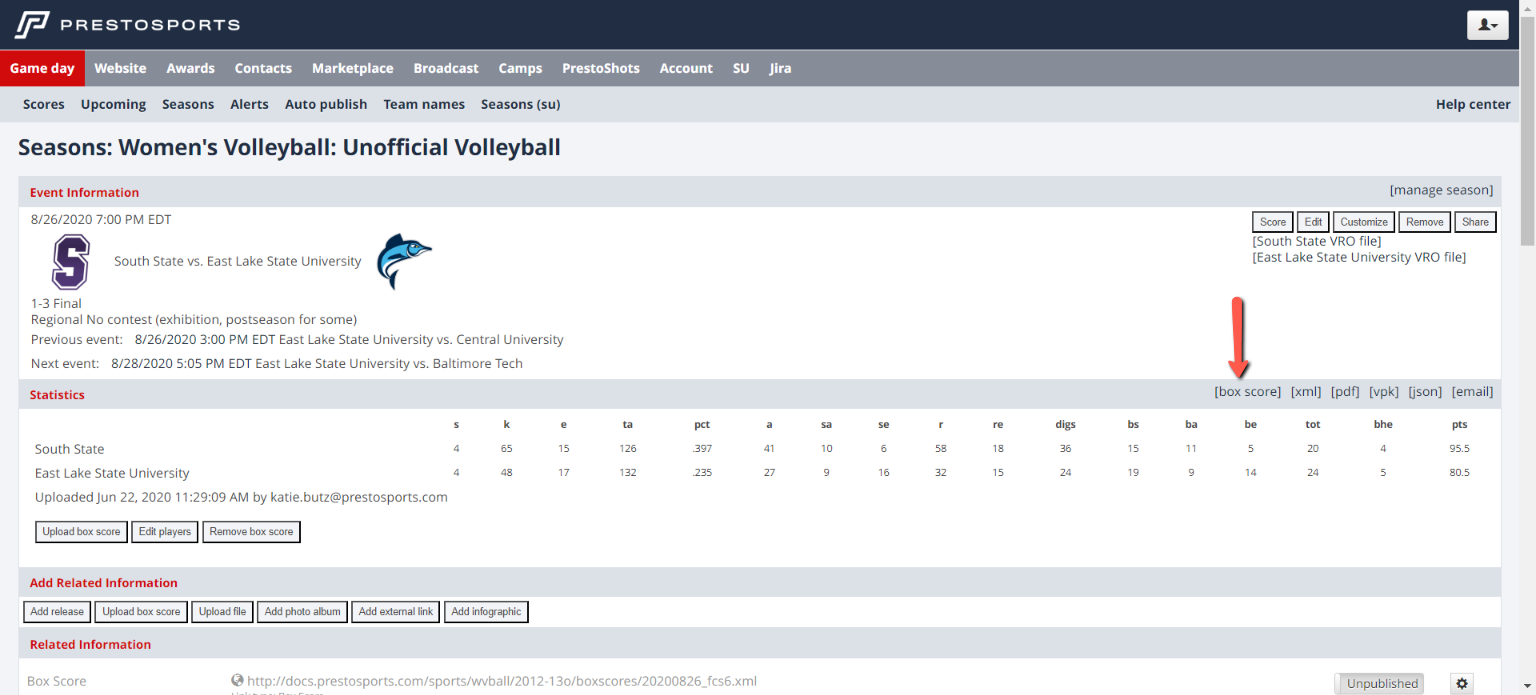Open the PrestoShots menu

point(601,68)
